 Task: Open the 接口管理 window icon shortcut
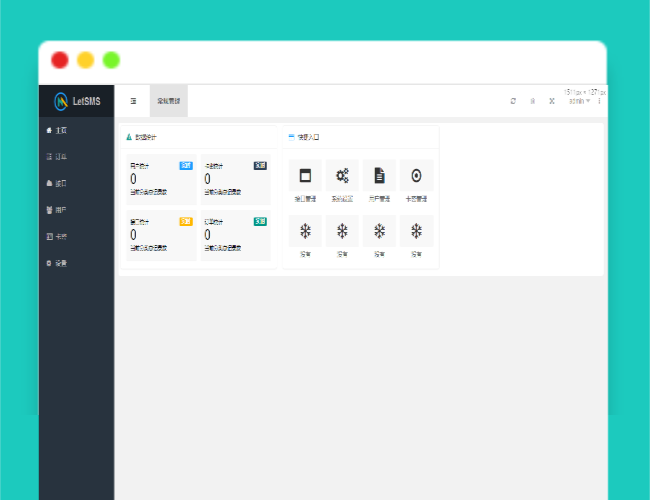pos(305,176)
